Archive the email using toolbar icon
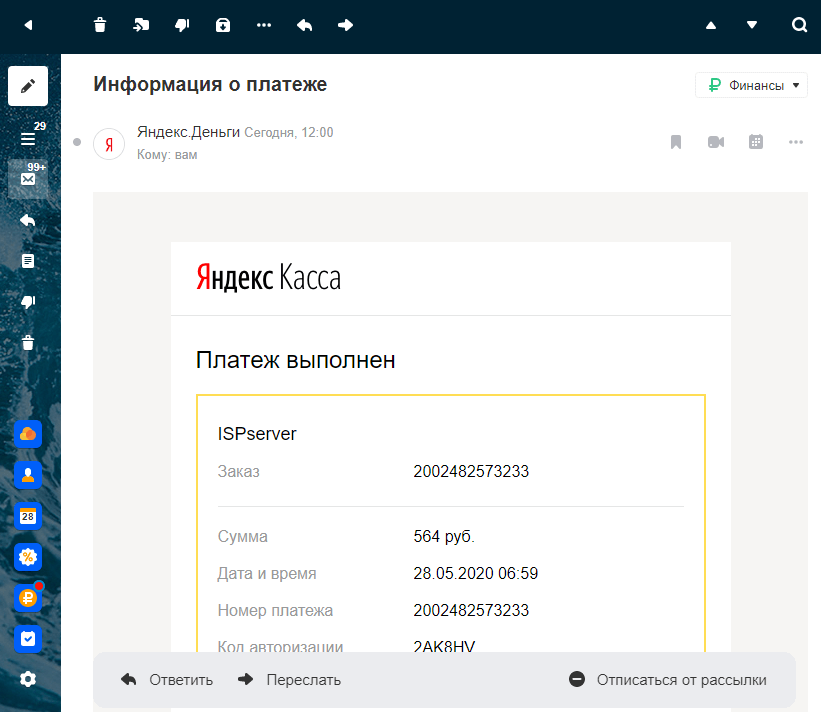The width and height of the screenshot is (821, 712). click(x=223, y=25)
